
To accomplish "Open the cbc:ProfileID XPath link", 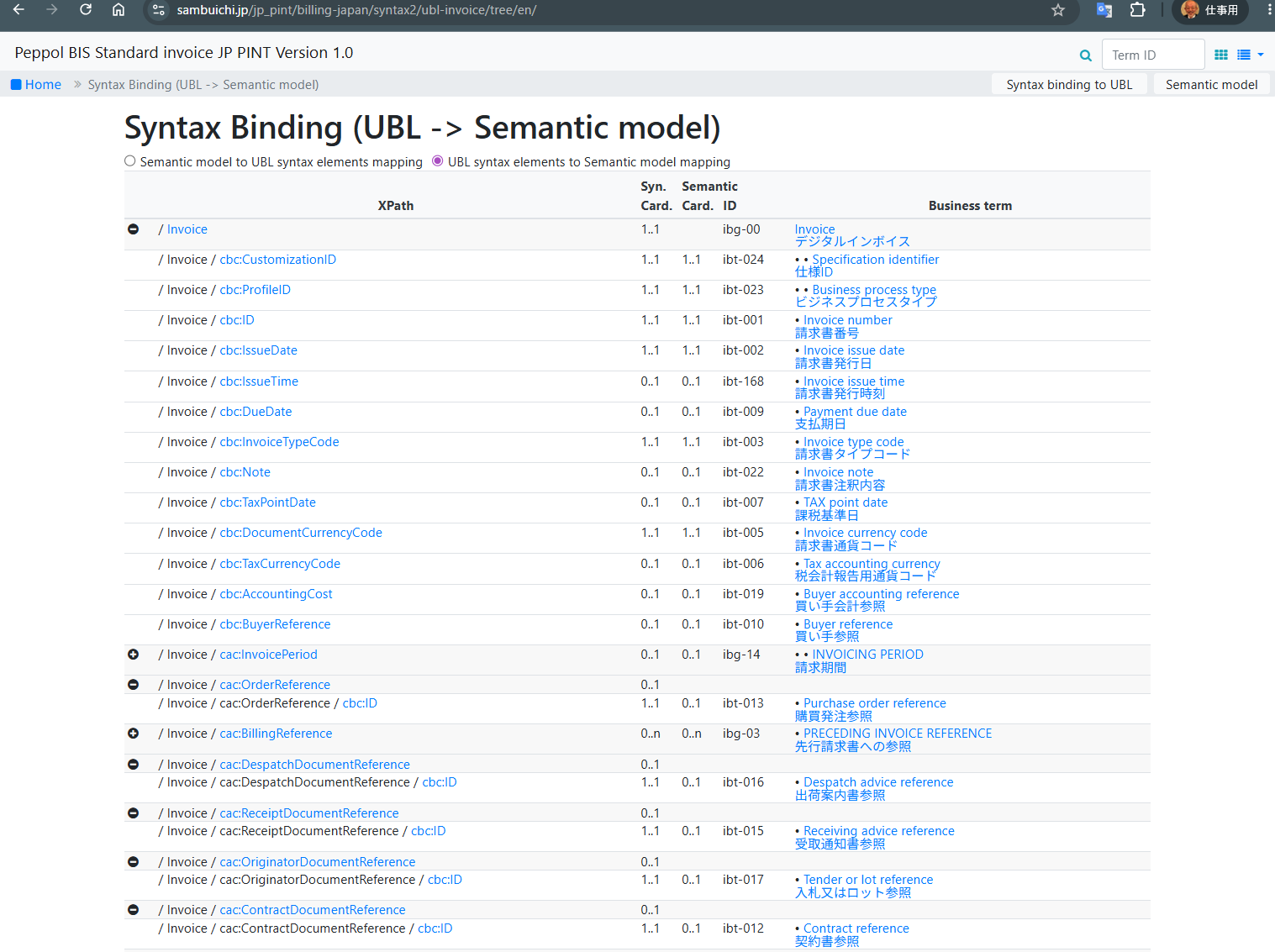I will point(256,290).
